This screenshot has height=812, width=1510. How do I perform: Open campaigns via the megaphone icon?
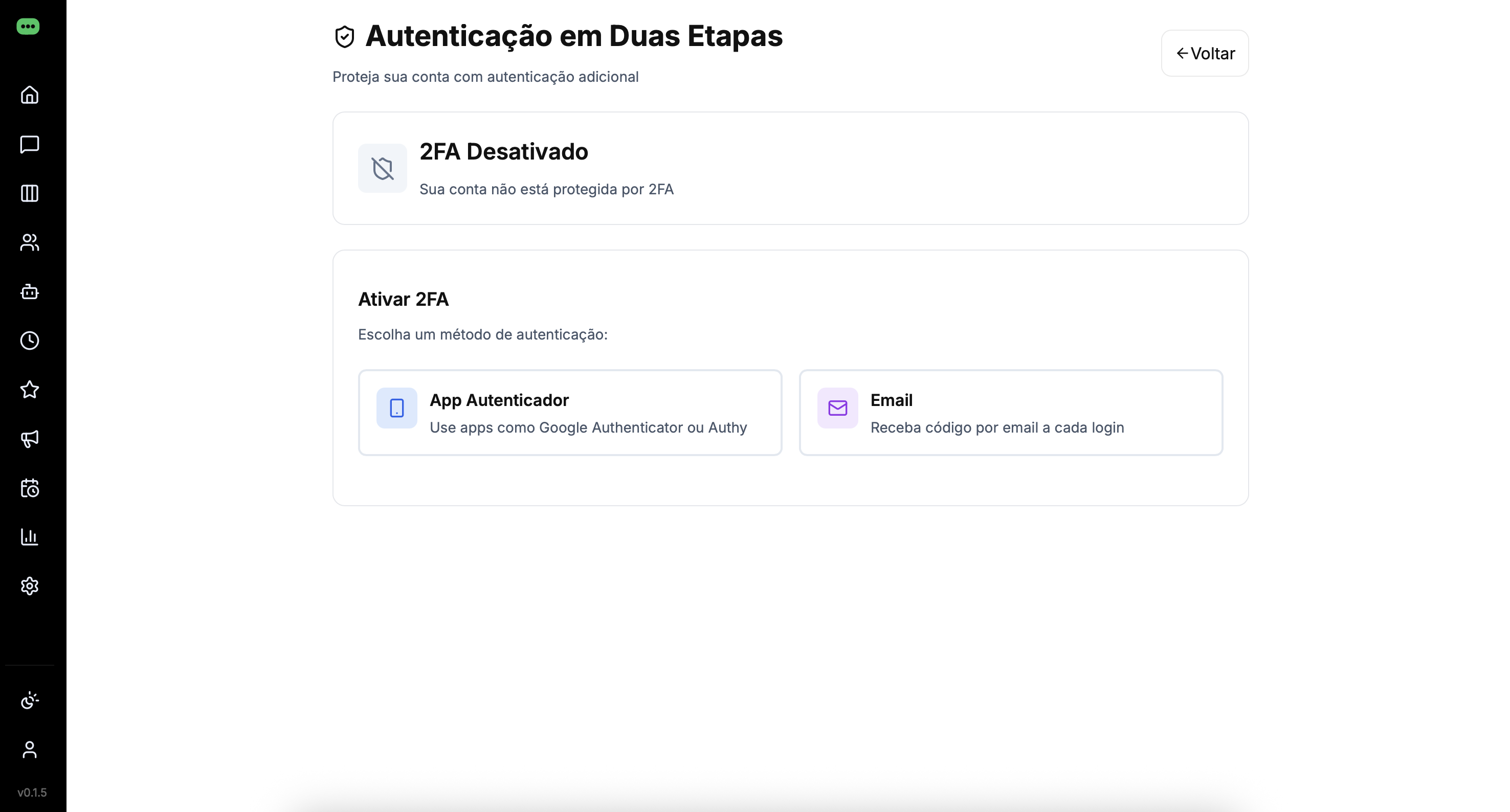click(29, 439)
